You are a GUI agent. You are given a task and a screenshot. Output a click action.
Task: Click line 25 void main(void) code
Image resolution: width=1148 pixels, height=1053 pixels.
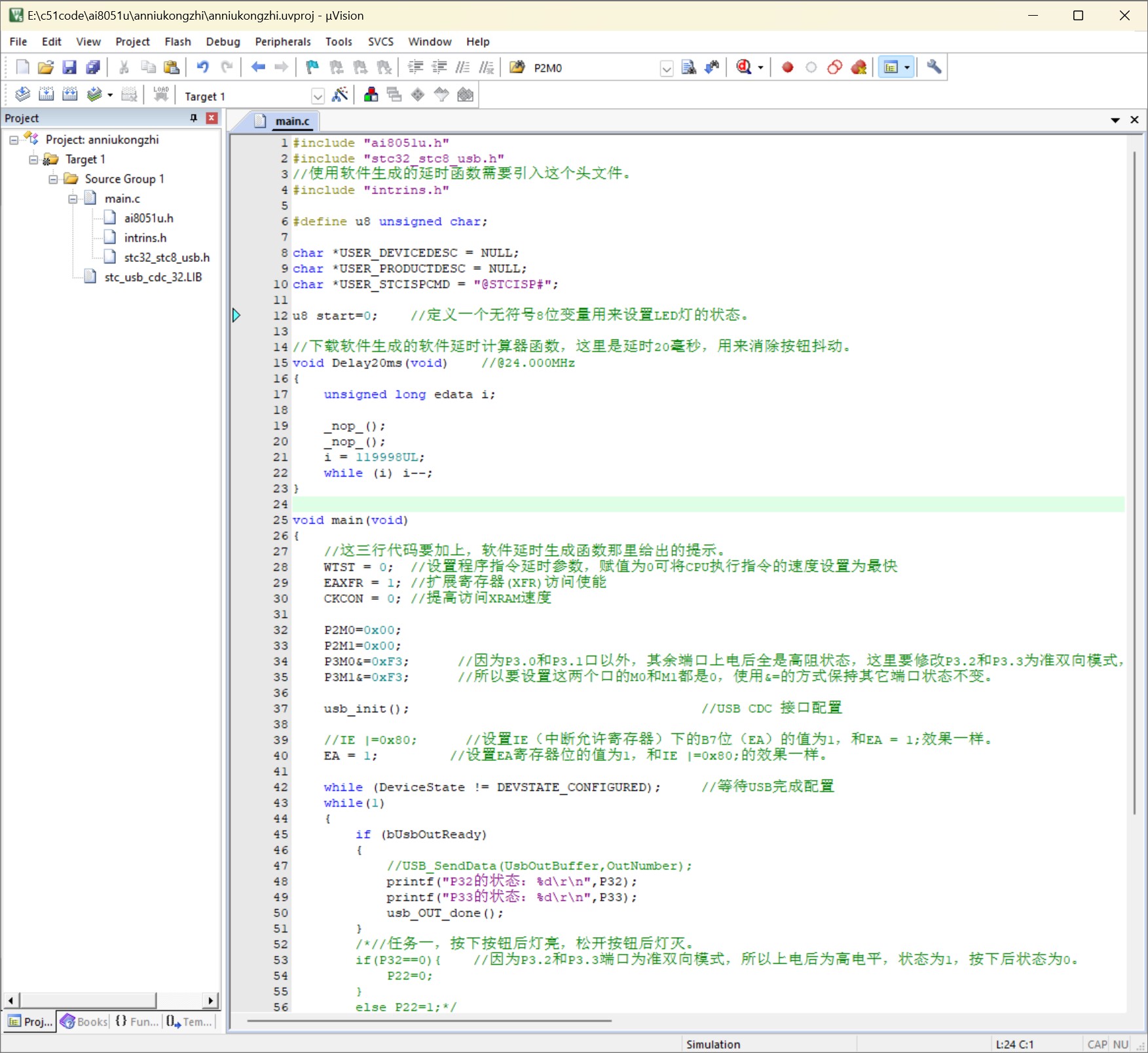pos(350,520)
